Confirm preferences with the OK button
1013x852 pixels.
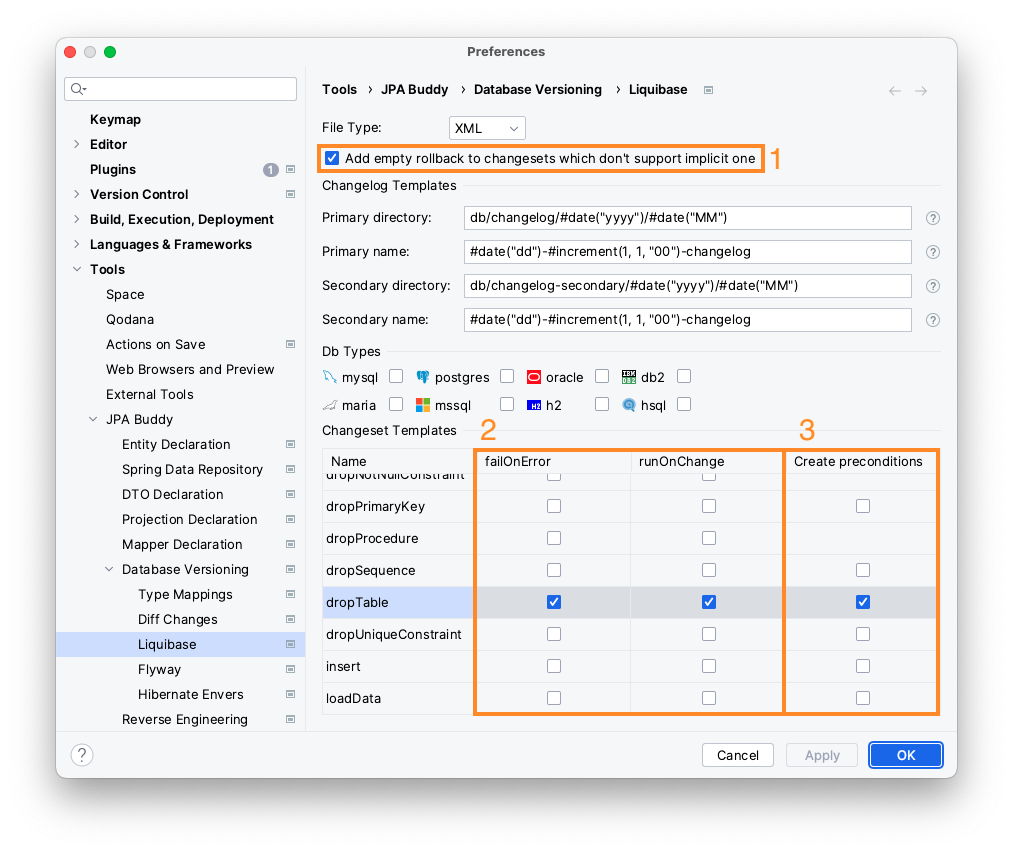[905, 755]
